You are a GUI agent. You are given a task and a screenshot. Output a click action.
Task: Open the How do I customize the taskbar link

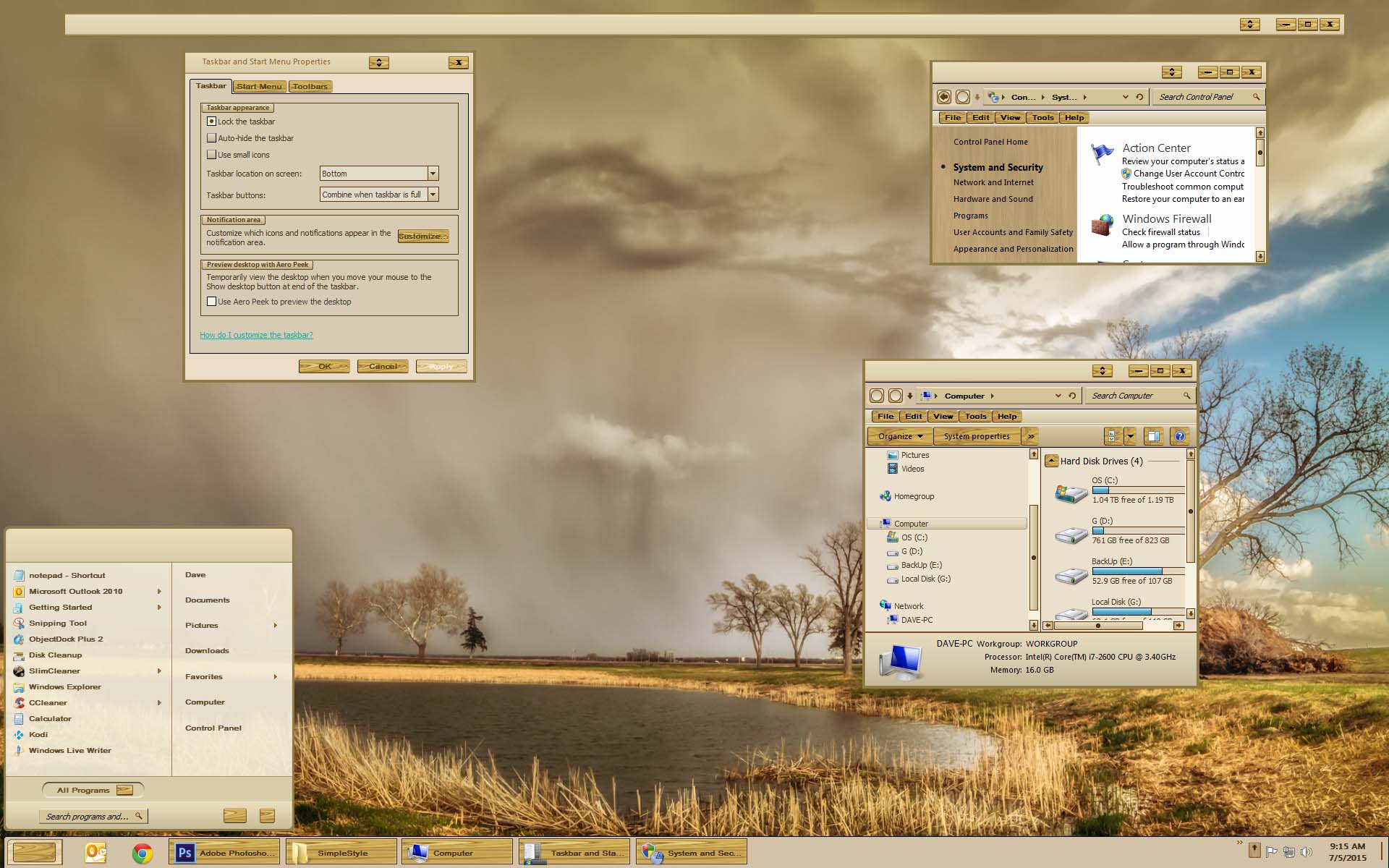tap(256, 335)
